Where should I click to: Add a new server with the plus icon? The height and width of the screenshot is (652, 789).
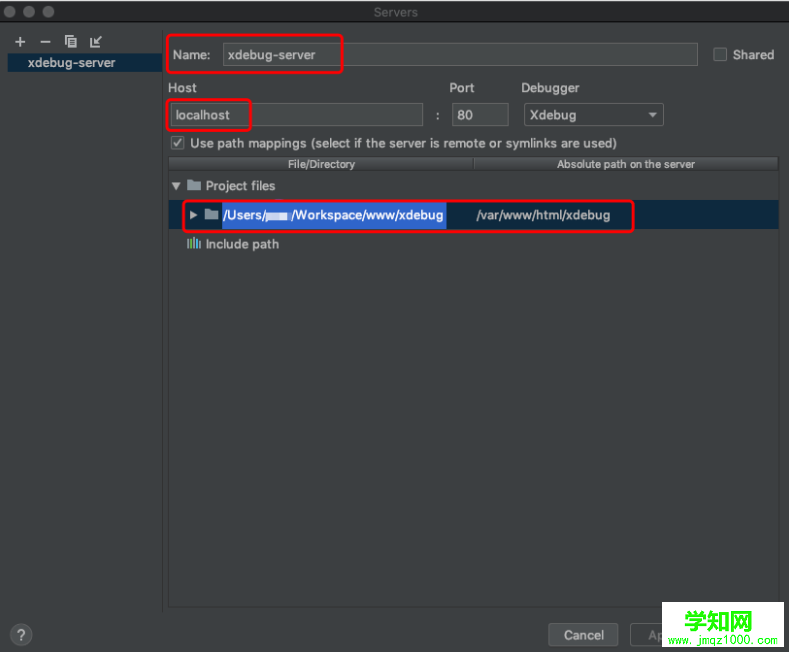20,42
